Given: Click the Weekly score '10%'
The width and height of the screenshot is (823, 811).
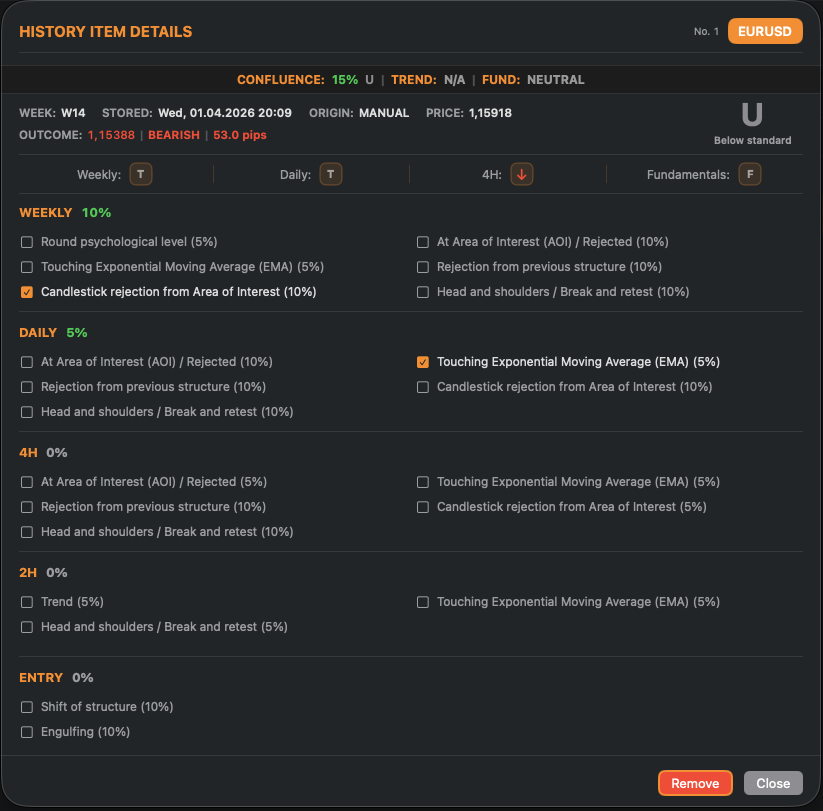Looking at the screenshot, I should (x=97, y=213).
